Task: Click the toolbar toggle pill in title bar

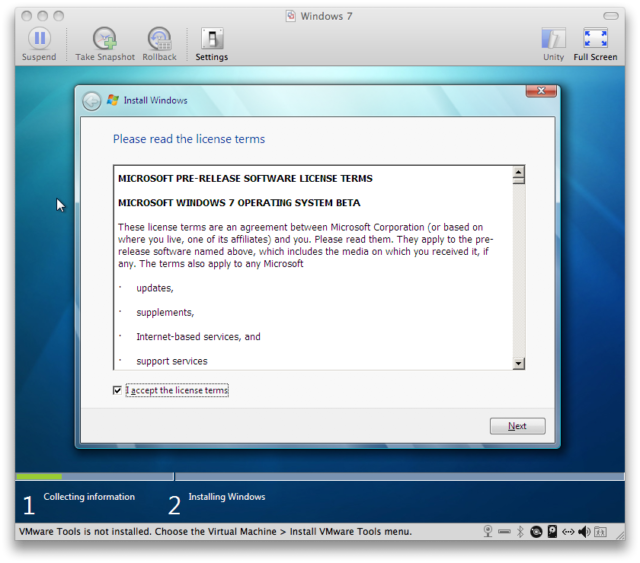Action: coord(611,16)
